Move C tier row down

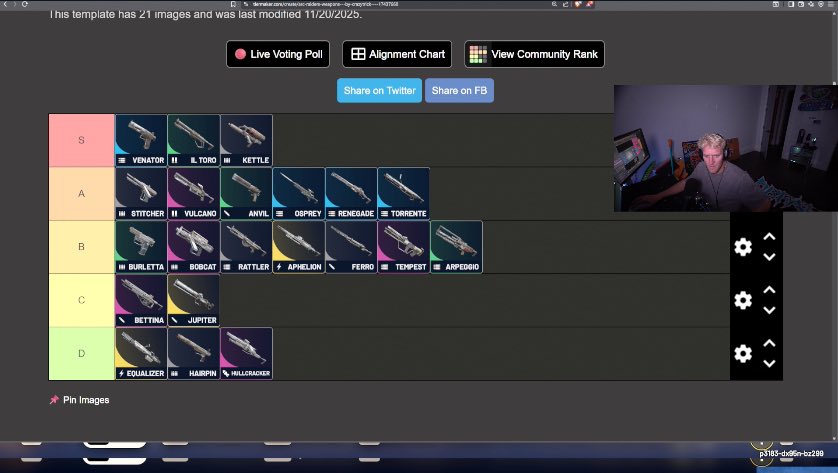click(769, 311)
